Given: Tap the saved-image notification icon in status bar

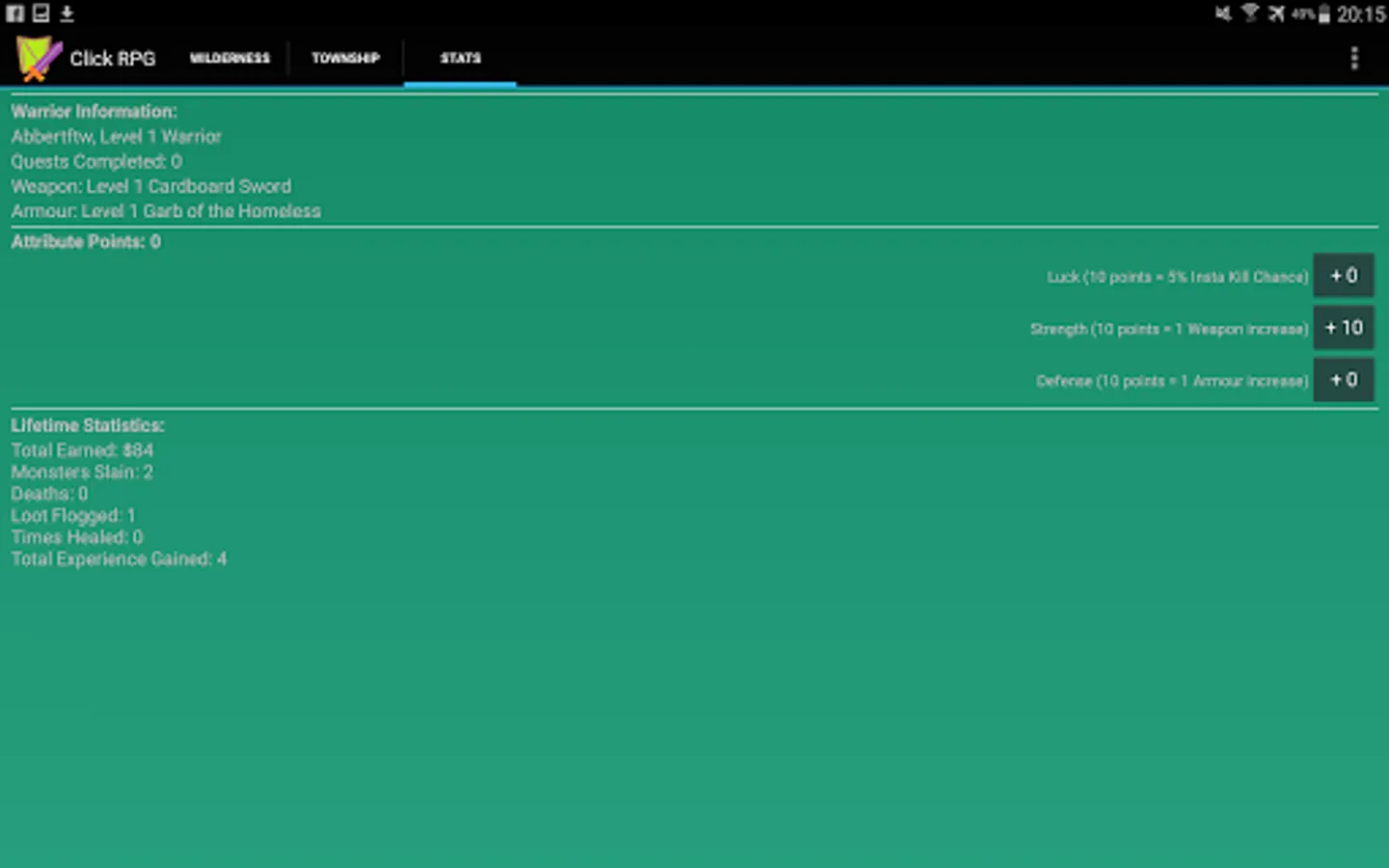Looking at the screenshot, I should [x=41, y=14].
